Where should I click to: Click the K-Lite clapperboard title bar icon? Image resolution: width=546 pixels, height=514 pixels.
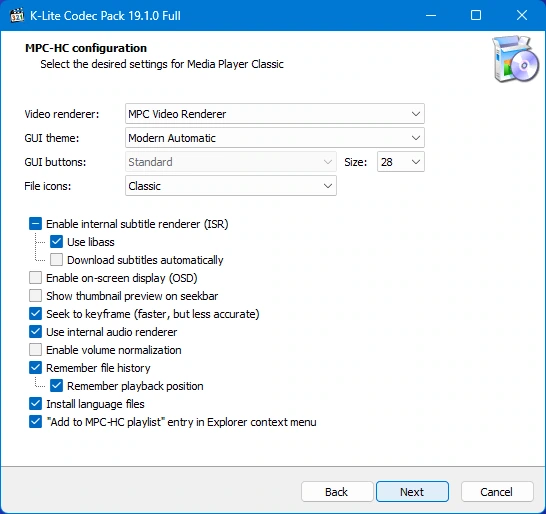tap(17, 16)
